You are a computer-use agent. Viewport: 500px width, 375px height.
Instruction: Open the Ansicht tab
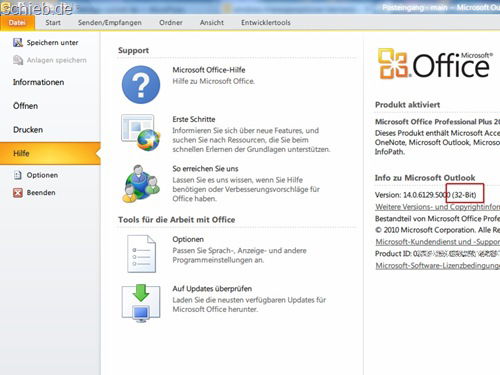[212, 23]
